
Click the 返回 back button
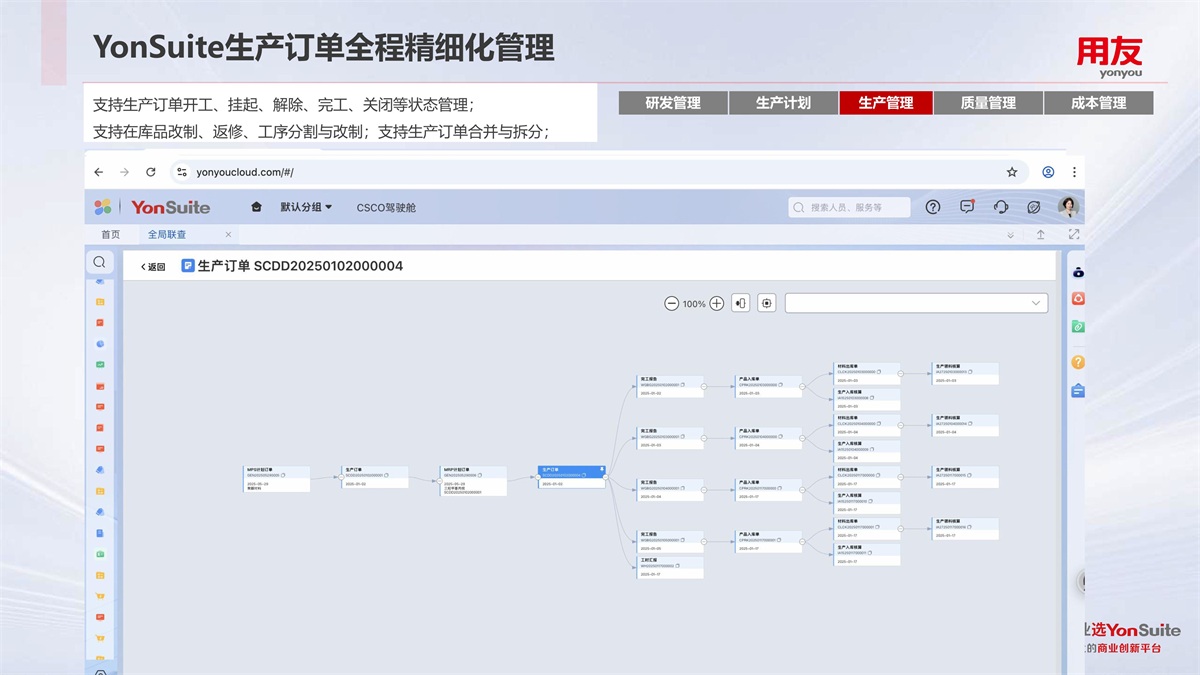(x=153, y=267)
